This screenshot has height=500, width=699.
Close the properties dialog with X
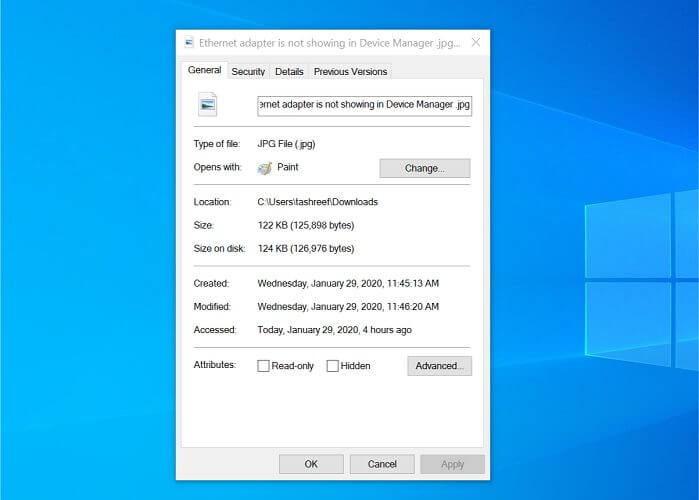476,42
